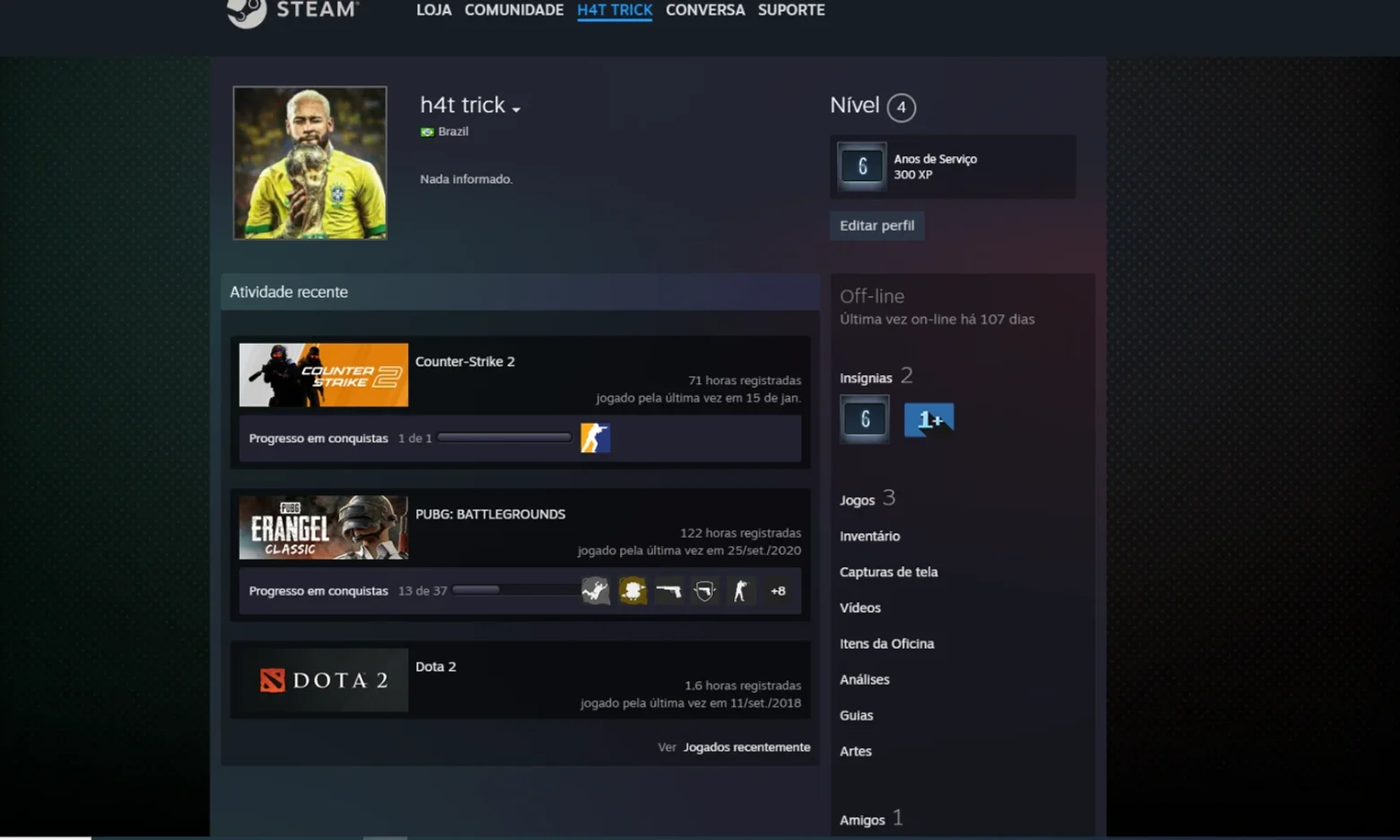
Task: Open the Inventário link
Action: click(870, 536)
